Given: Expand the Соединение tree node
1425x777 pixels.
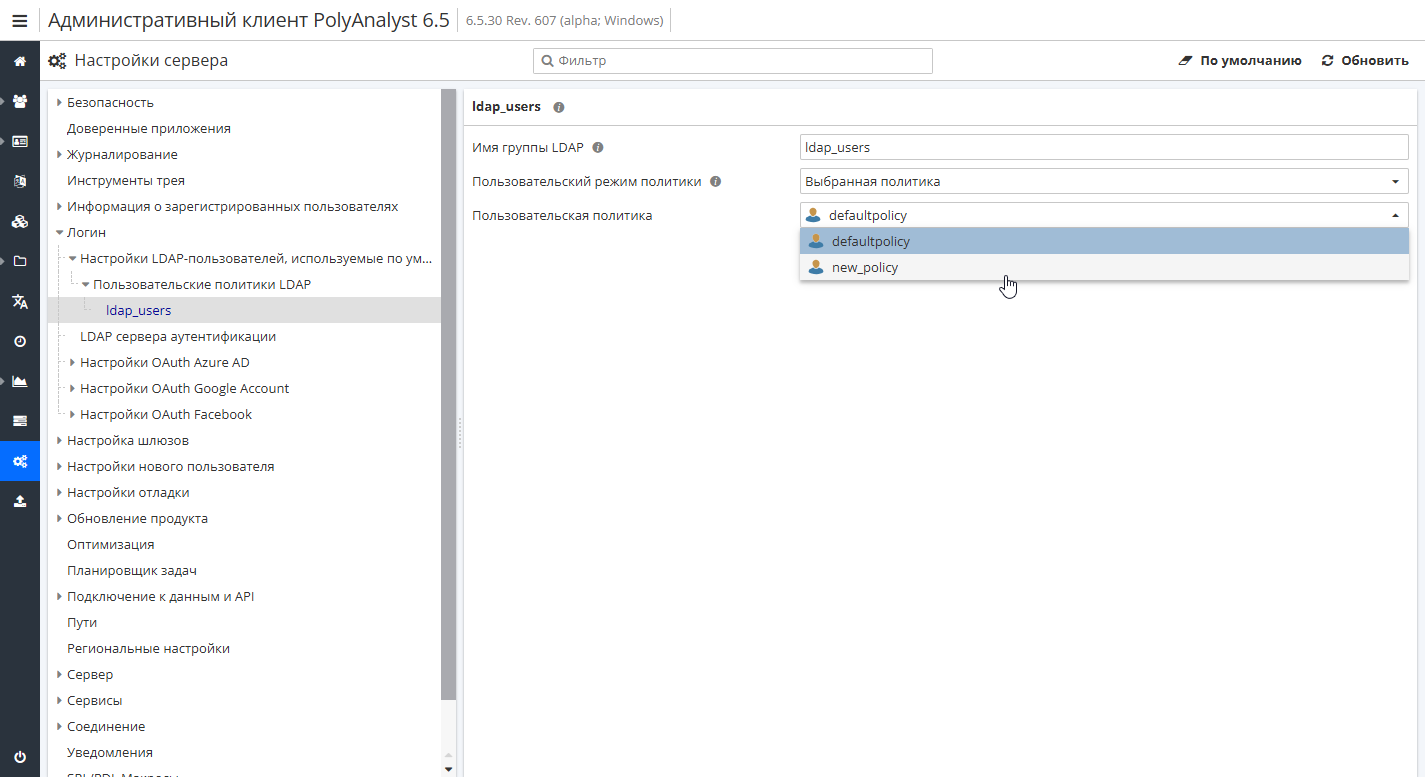Looking at the screenshot, I should (60, 727).
